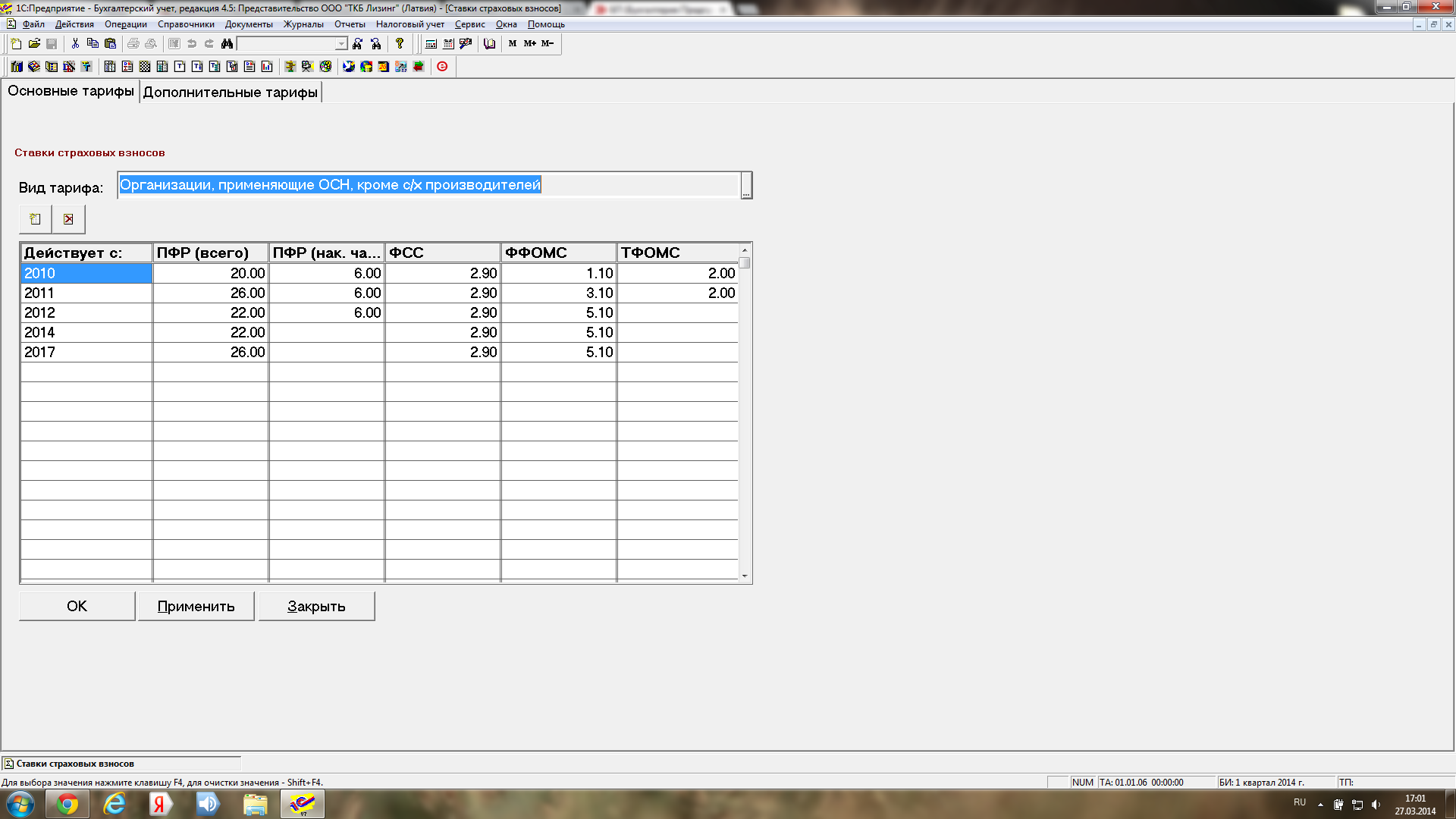Open the yellow question mark Help icon
Screen dimensions: 1456x819
pos(400,44)
